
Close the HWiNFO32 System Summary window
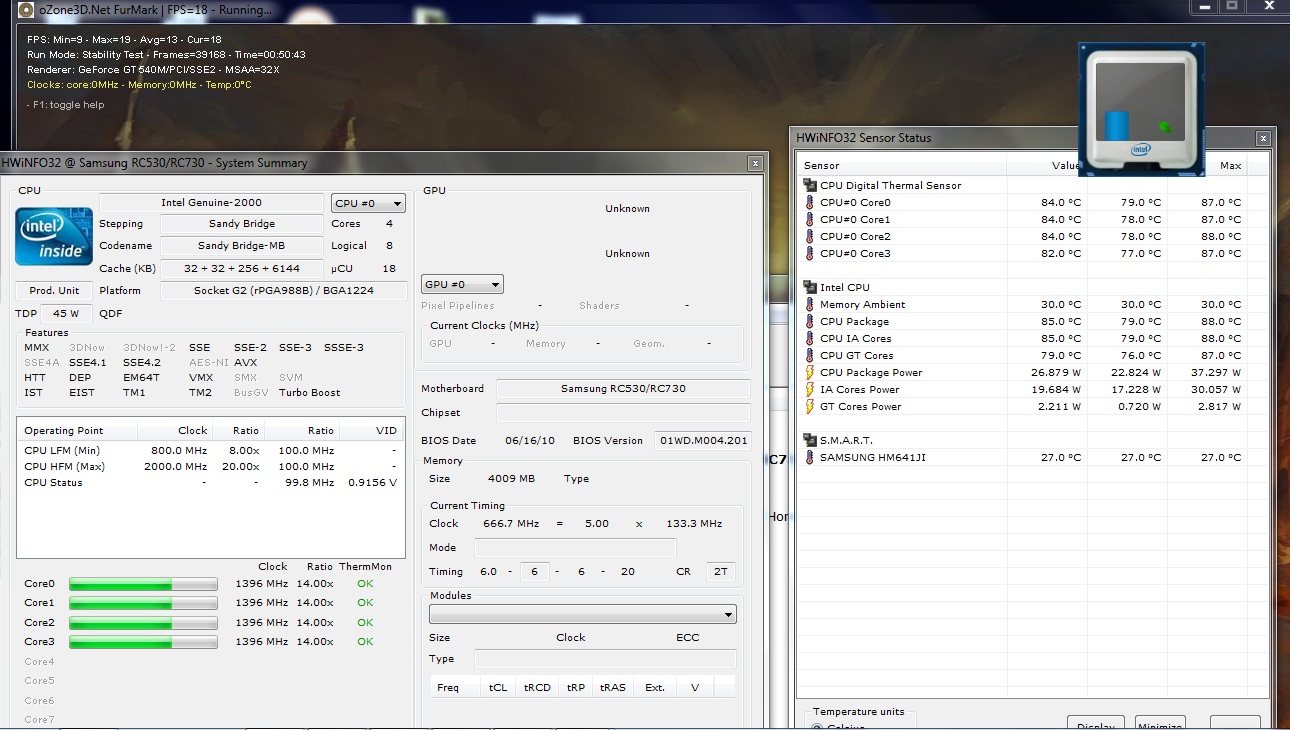click(755, 163)
